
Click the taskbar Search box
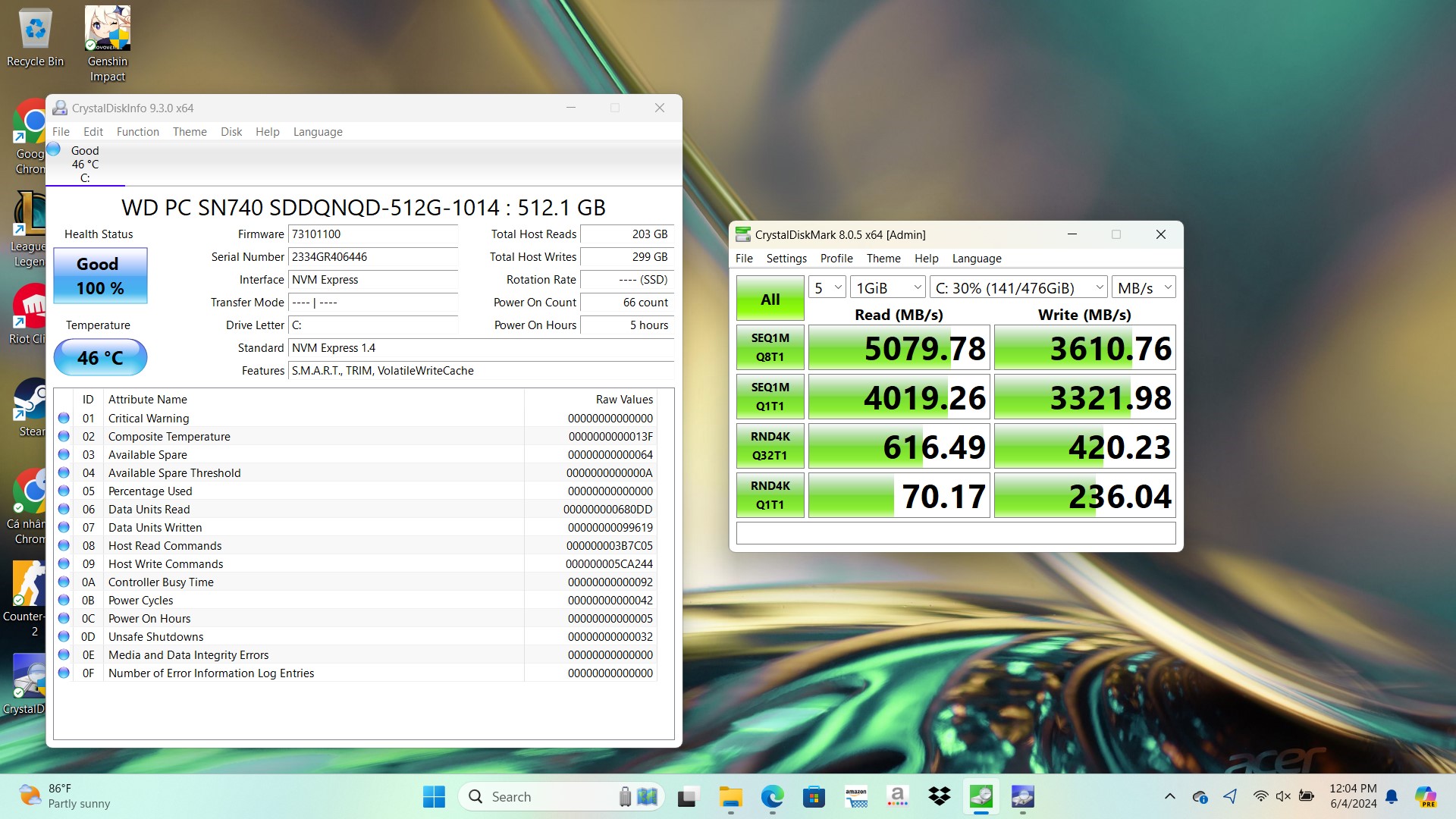[561, 796]
